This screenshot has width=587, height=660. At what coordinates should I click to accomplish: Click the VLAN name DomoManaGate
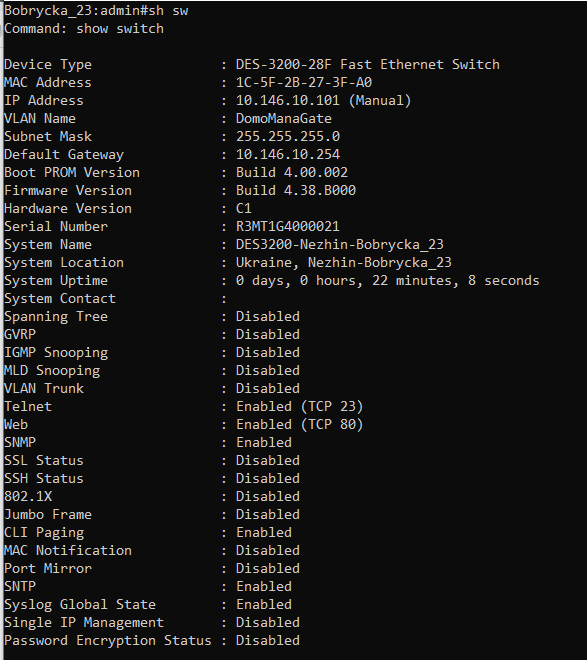284,119
